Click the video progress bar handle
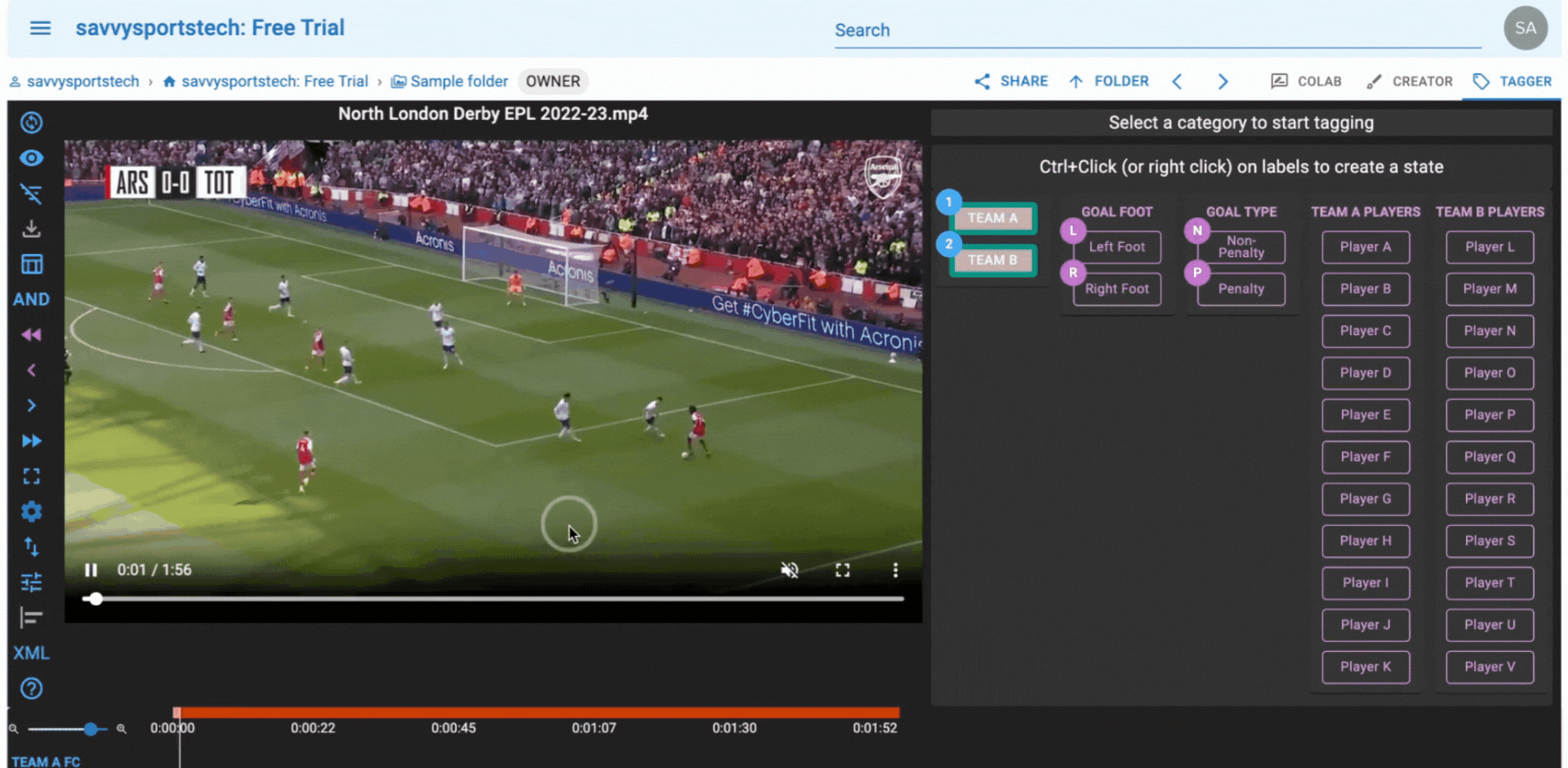1568x768 pixels. click(96, 599)
